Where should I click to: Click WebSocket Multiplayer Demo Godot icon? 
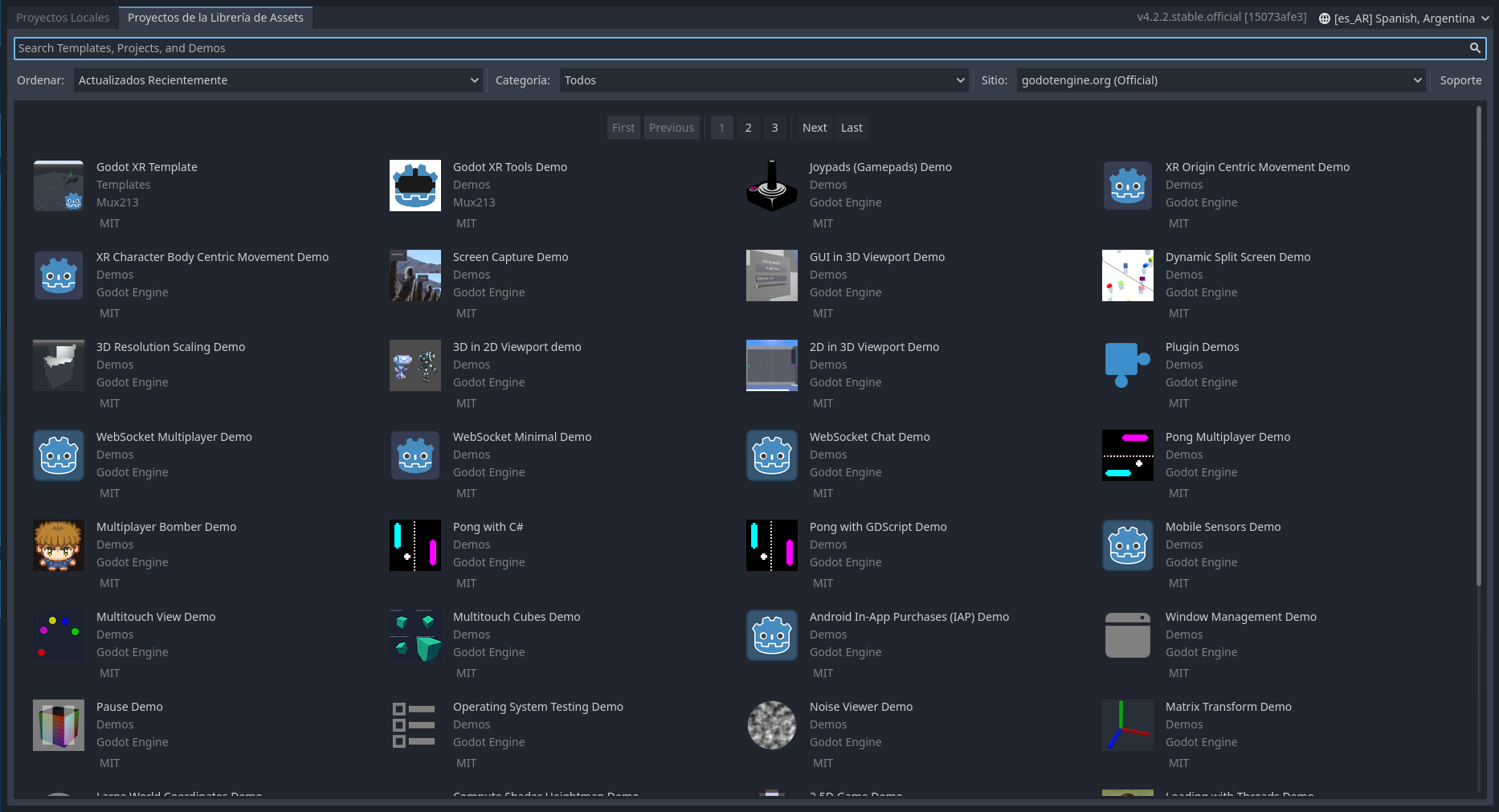(x=59, y=455)
